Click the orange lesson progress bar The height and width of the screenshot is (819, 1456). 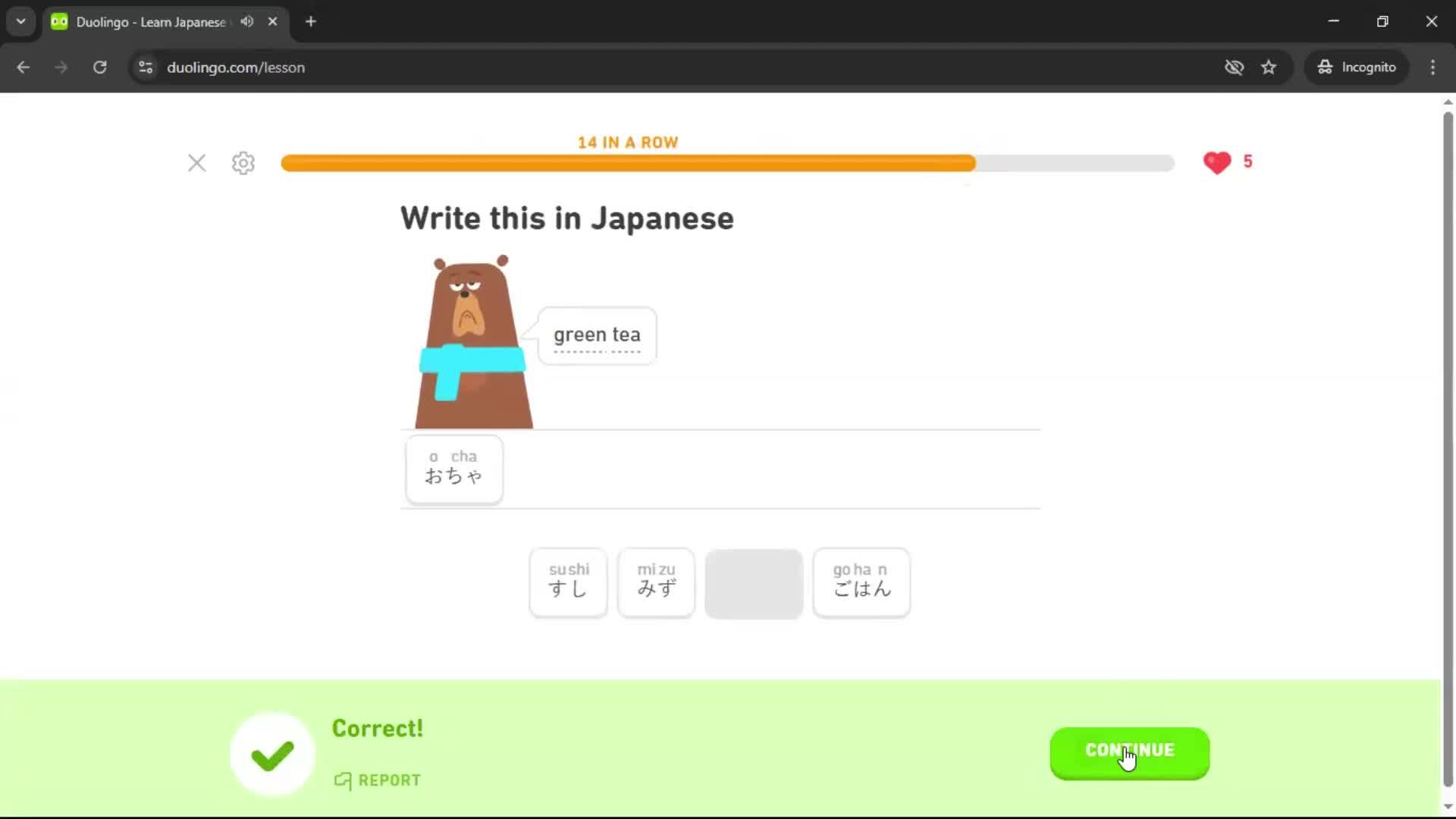[x=628, y=163]
